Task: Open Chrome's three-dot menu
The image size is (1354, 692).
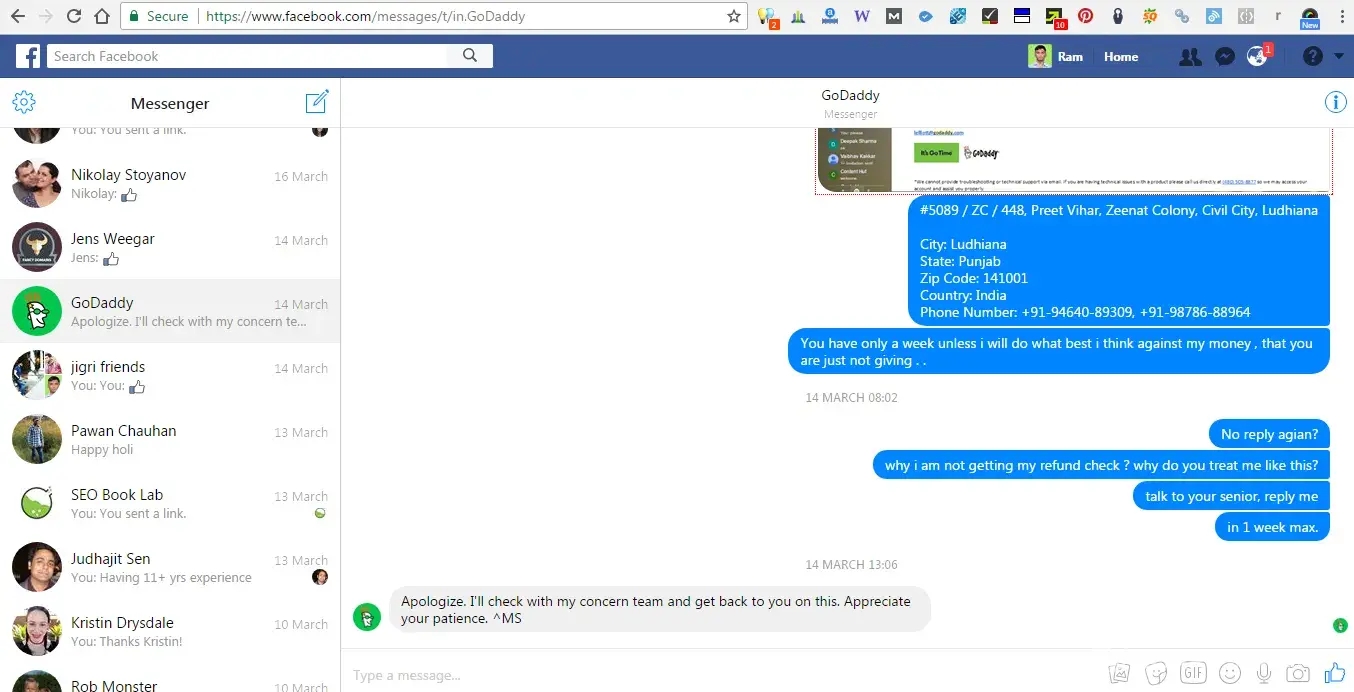Action: pyautogui.click(x=1342, y=16)
